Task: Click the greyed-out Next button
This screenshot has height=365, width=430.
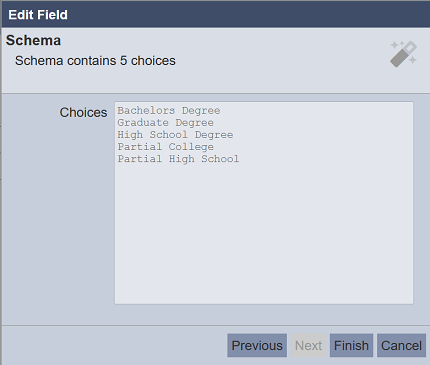Action: click(308, 345)
